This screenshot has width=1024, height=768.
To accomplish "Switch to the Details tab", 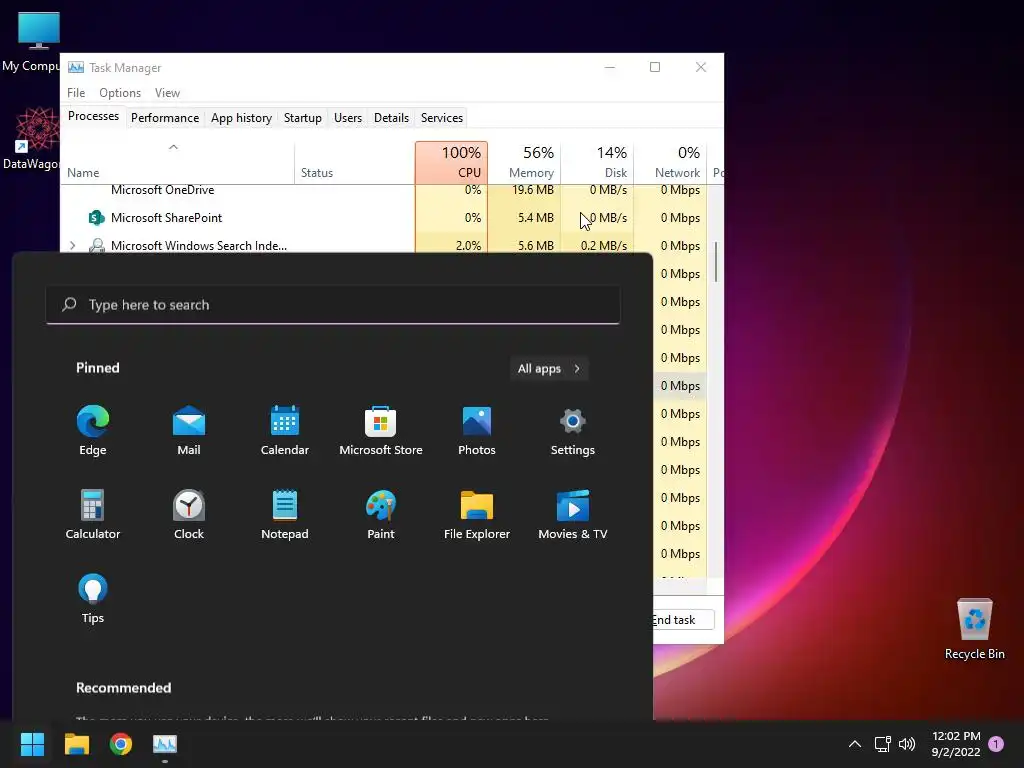I will click(x=391, y=118).
